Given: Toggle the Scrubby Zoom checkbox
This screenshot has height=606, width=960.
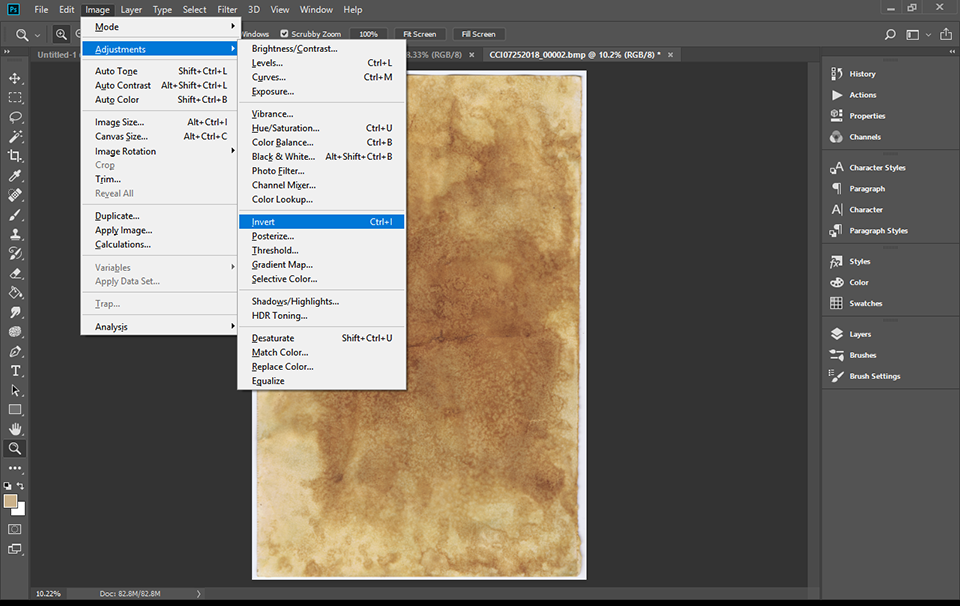Looking at the screenshot, I should (x=284, y=34).
